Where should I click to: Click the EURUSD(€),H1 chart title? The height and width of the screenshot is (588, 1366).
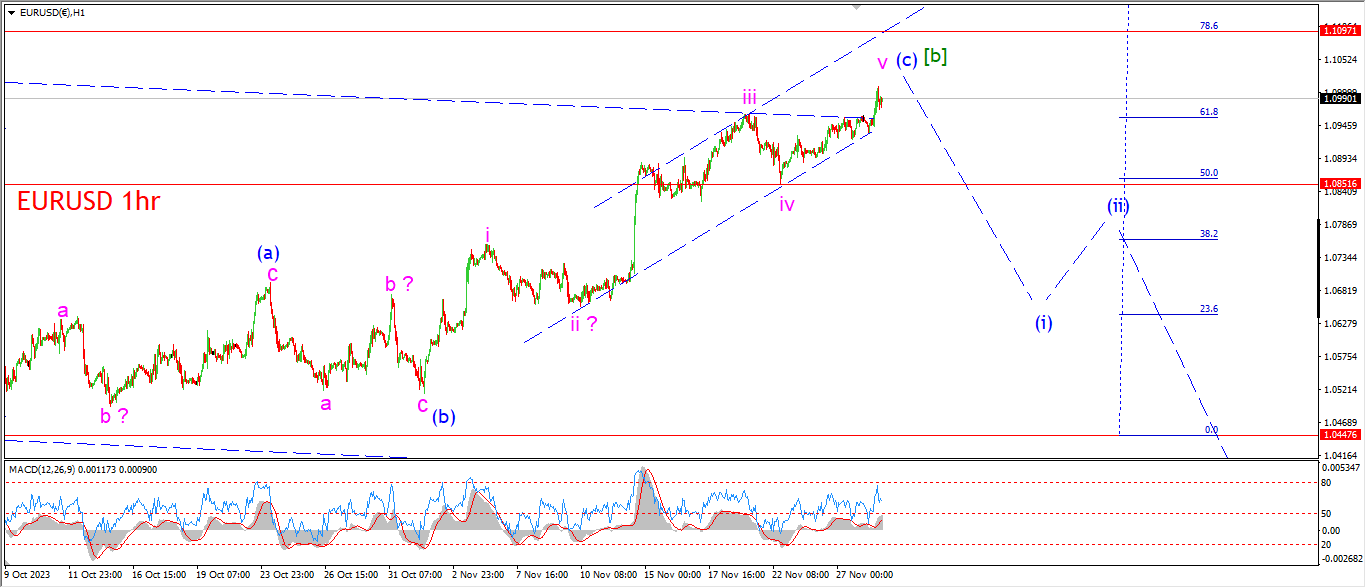coord(53,13)
